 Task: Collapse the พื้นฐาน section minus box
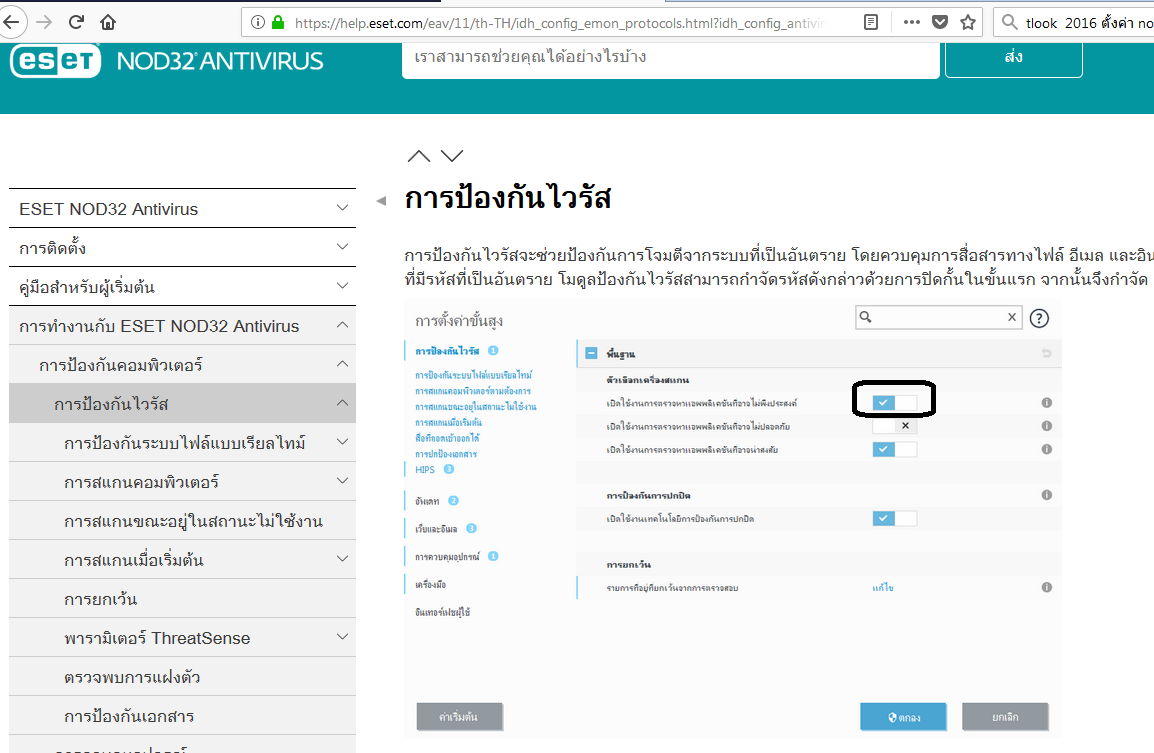tap(591, 353)
